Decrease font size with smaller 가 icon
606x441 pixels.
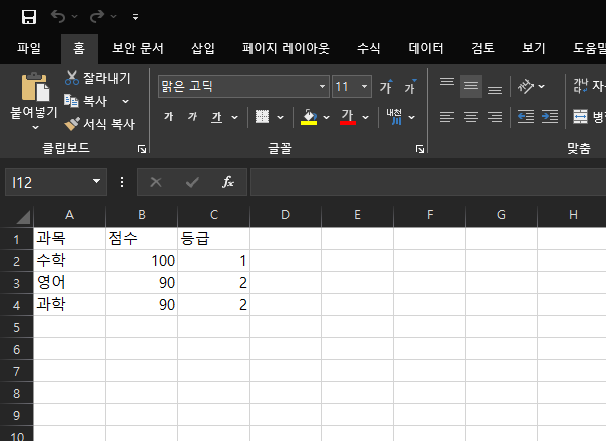[x=410, y=86]
